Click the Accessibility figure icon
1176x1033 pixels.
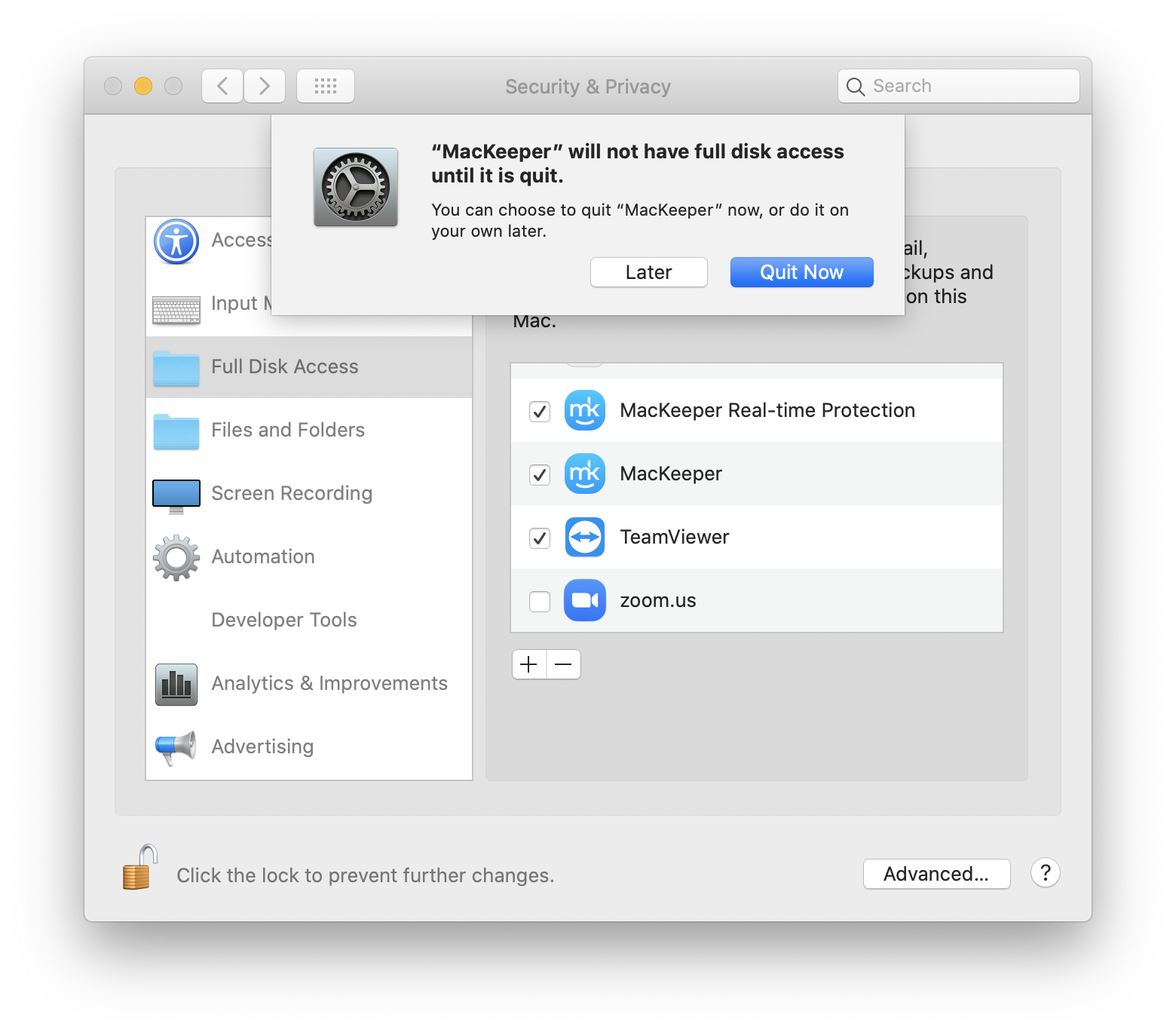(176, 241)
